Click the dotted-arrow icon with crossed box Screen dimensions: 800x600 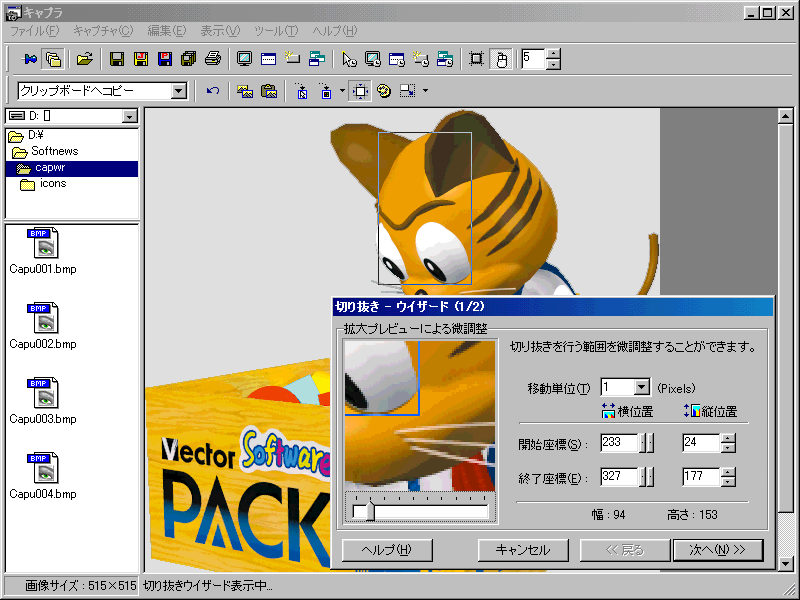[x=302, y=91]
